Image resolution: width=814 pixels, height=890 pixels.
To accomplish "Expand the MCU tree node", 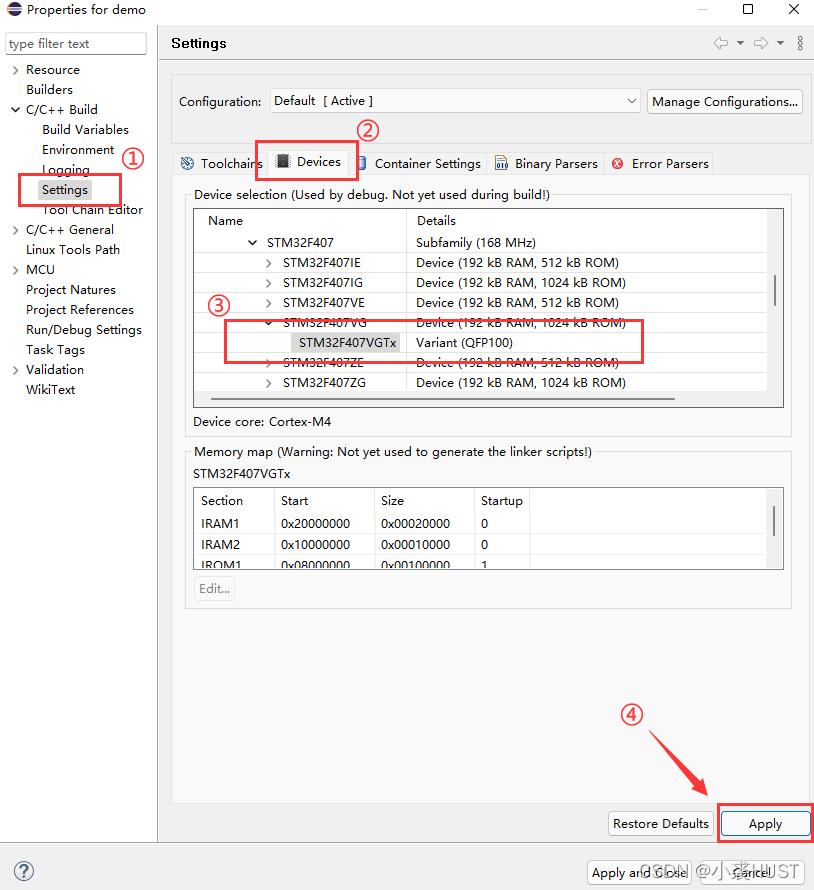I will tap(15, 270).
